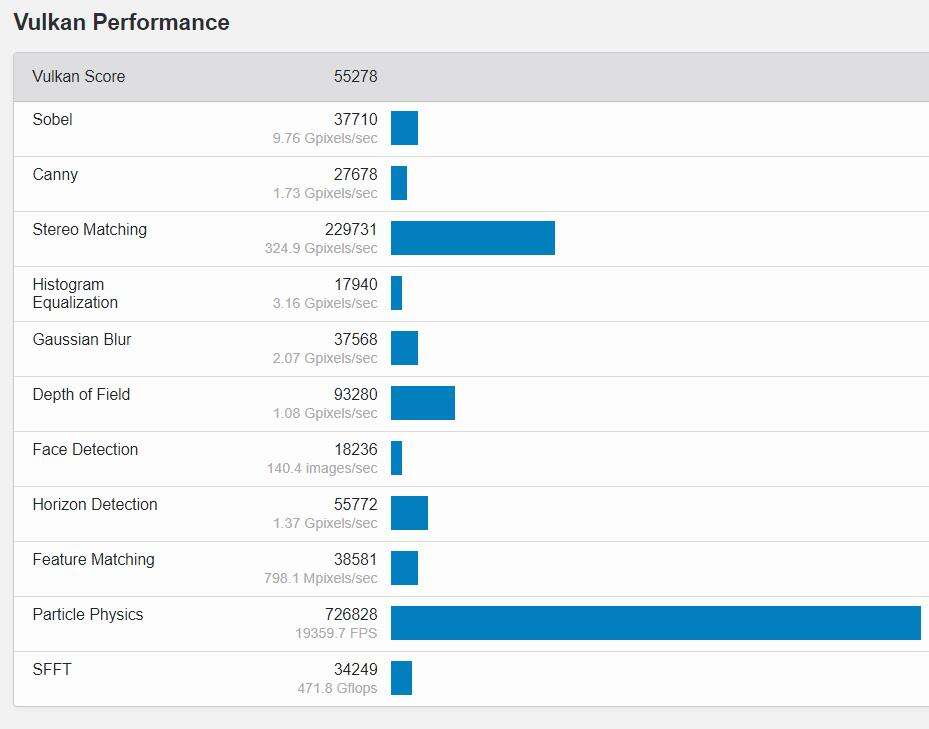Select the Face Detection test label
This screenshot has height=729, width=929.
[85, 450]
